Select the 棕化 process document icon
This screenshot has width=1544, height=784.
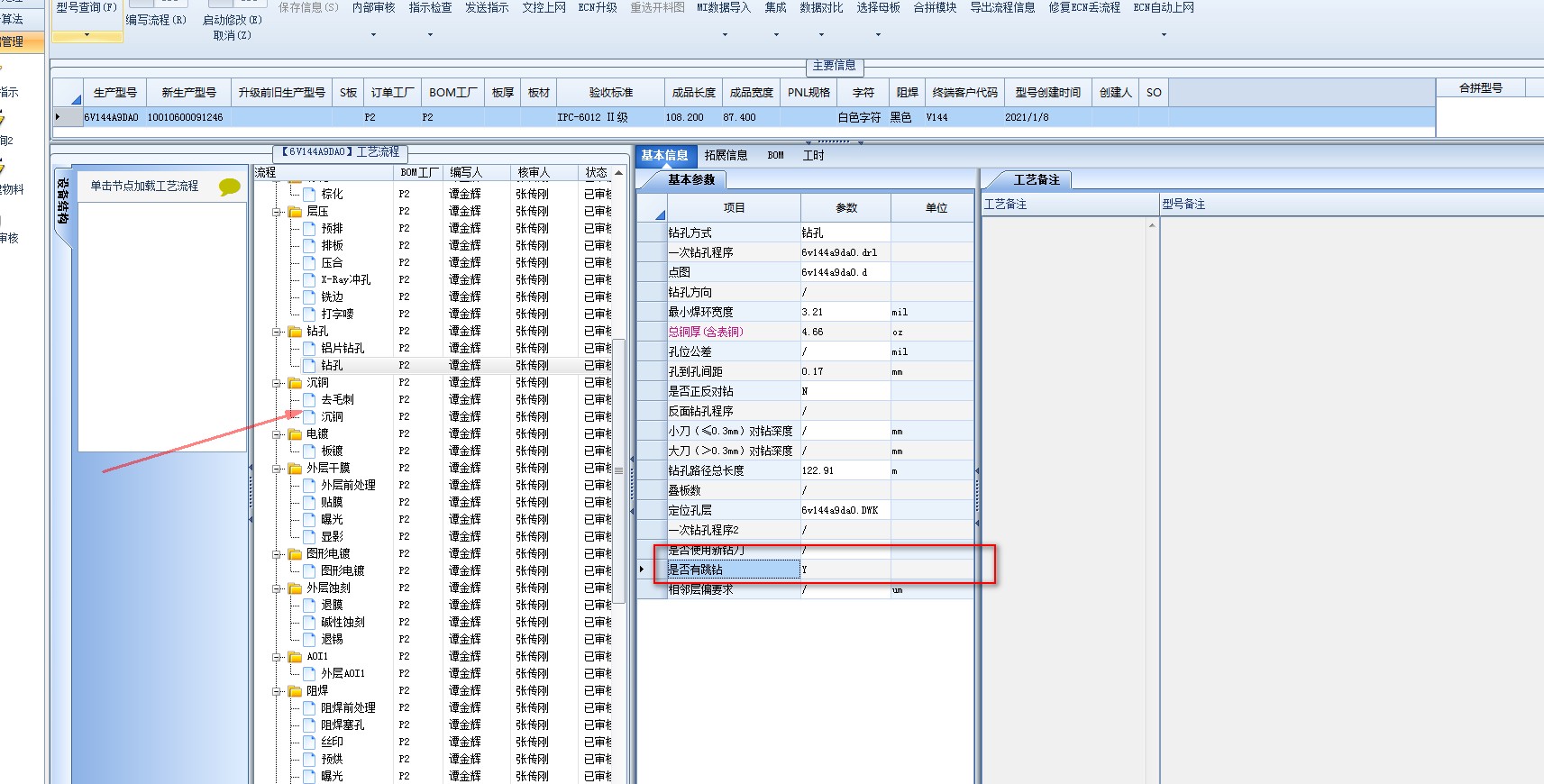310,194
